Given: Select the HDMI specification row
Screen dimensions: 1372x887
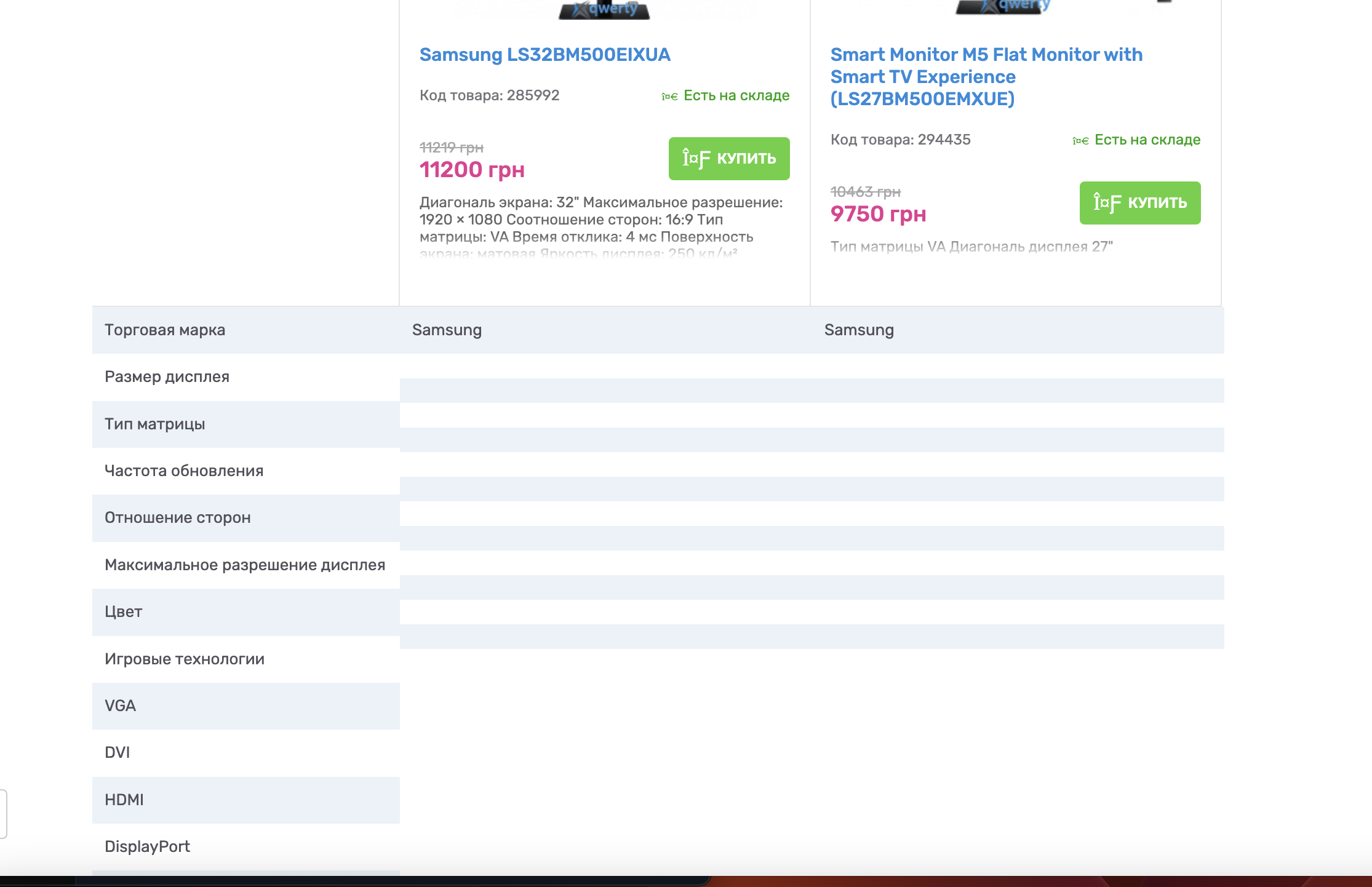Looking at the screenshot, I should point(124,800).
